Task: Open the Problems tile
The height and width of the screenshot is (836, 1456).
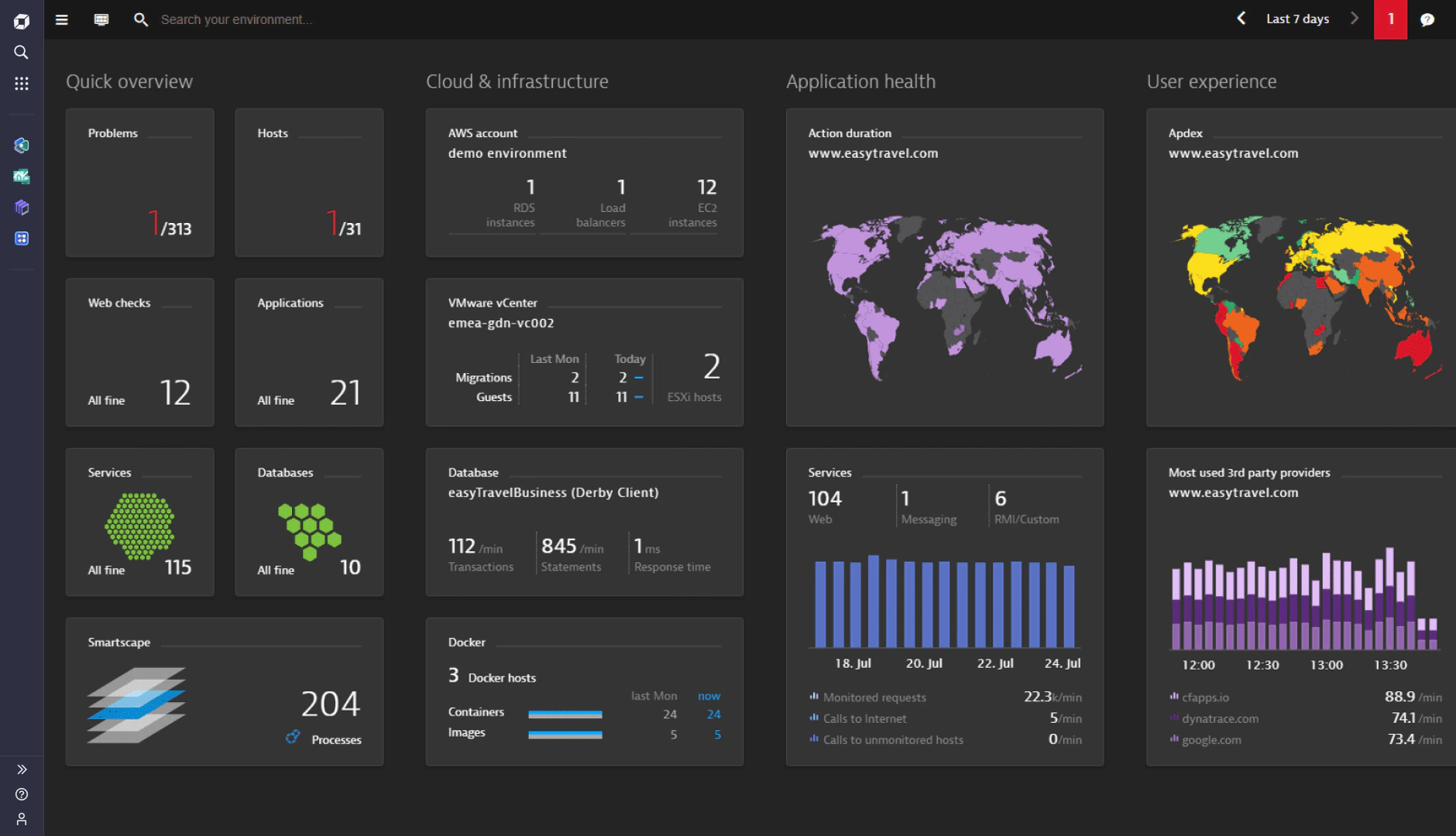Action: click(x=140, y=183)
